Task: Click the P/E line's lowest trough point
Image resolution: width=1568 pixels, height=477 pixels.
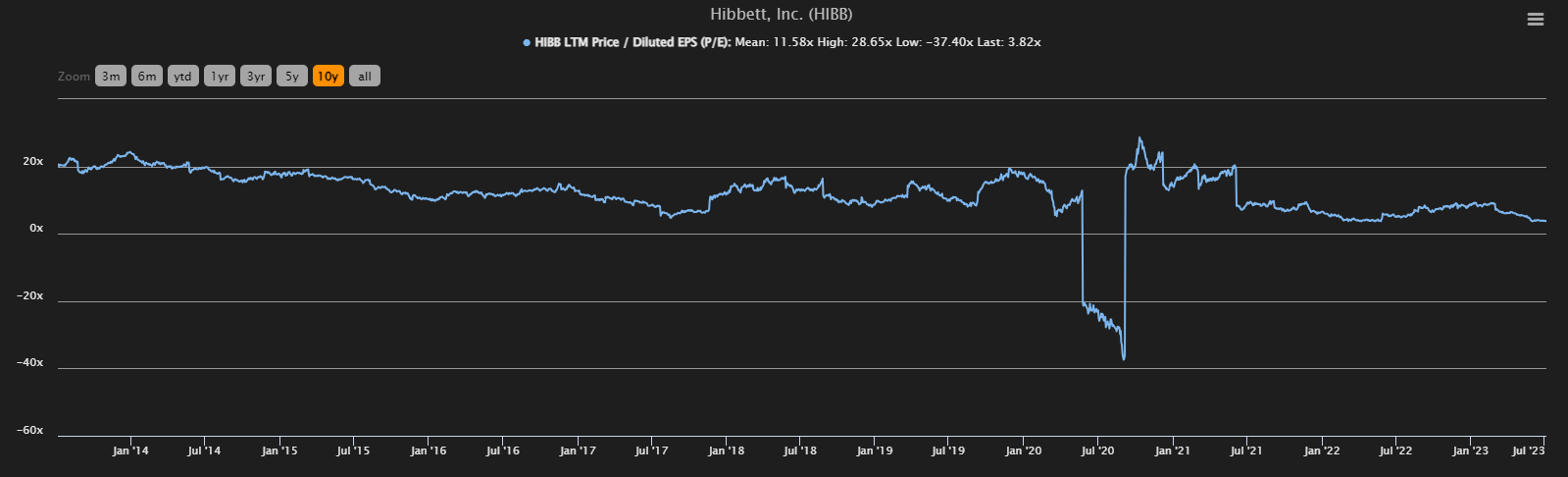Action: pyautogui.click(x=1123, y=359)
